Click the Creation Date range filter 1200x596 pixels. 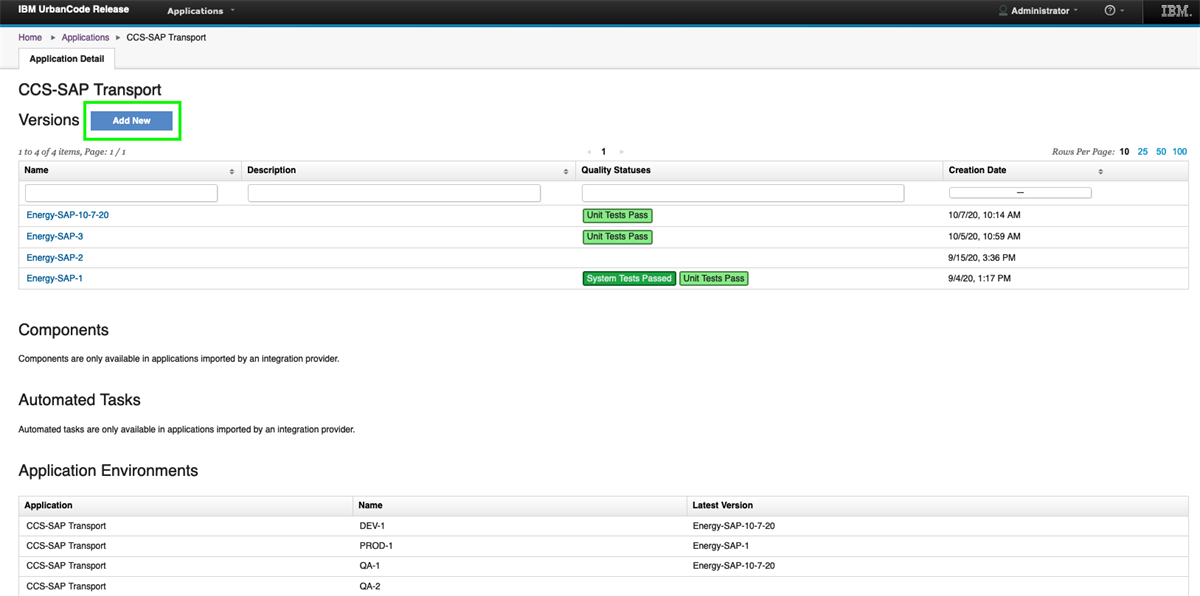pos(1020,193)
